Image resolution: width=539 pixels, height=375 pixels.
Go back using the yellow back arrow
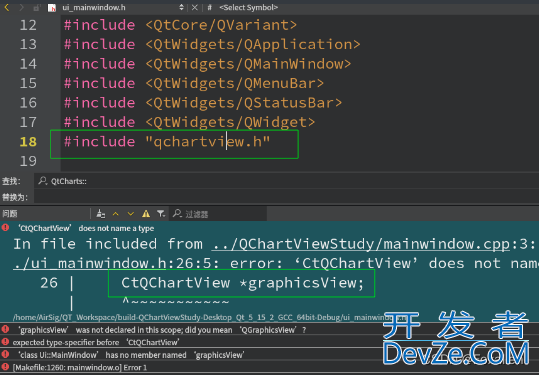[7, 7]
